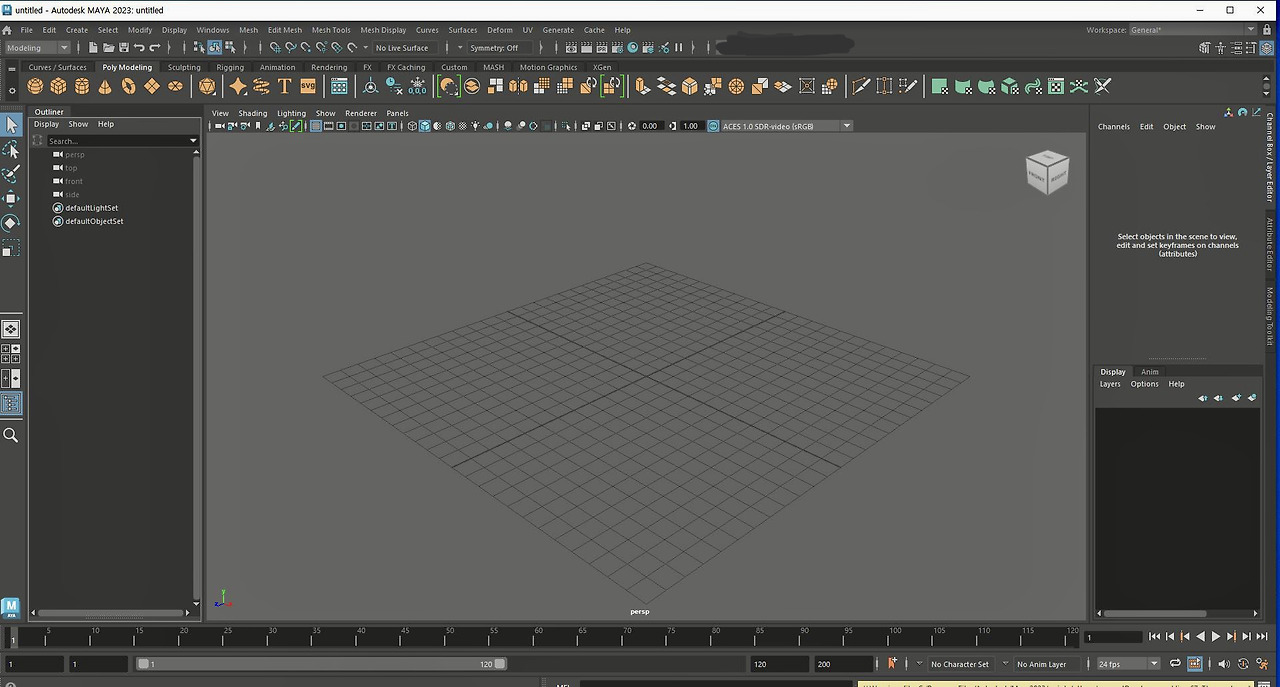Activate the Move tool in the toolbox

pos(11,198)
